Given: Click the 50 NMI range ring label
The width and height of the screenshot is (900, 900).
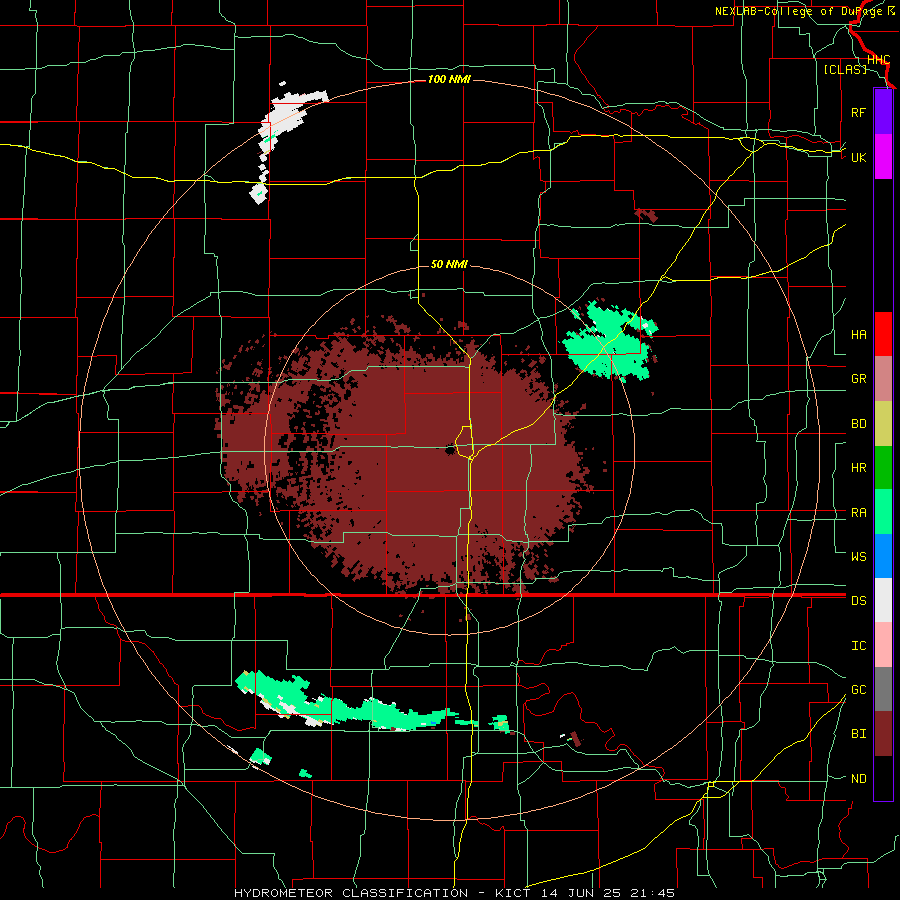Looking at the screenshot, I should pos(449,264).
